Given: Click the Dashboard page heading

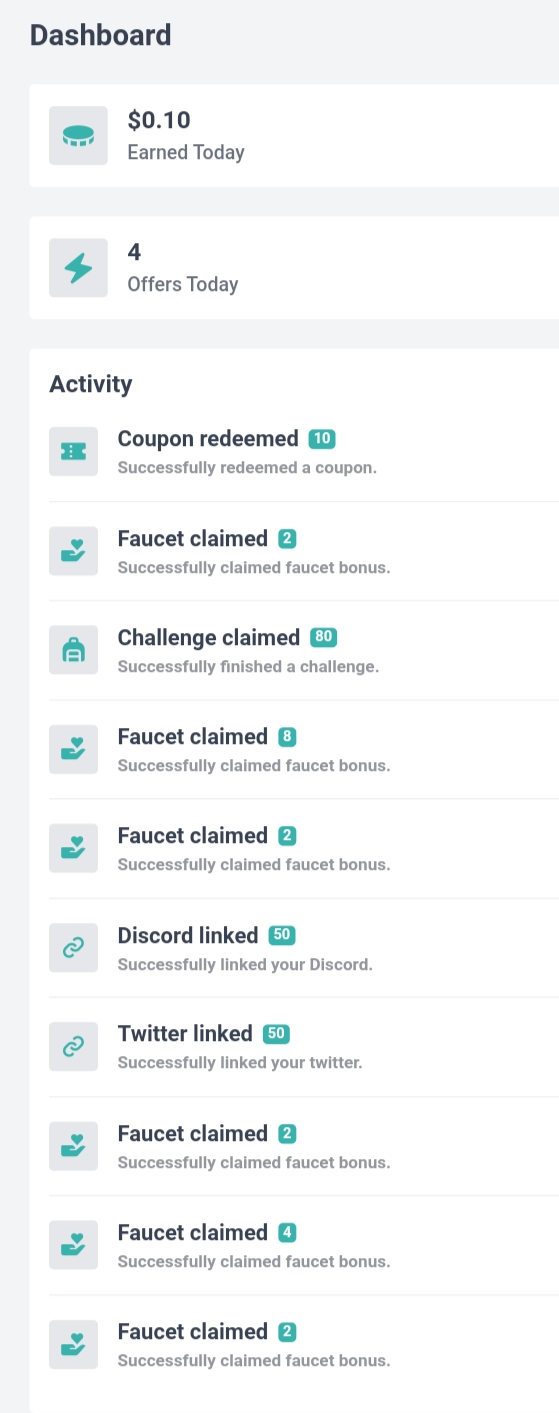Looking at the screenshot, I should coord(101,35).
